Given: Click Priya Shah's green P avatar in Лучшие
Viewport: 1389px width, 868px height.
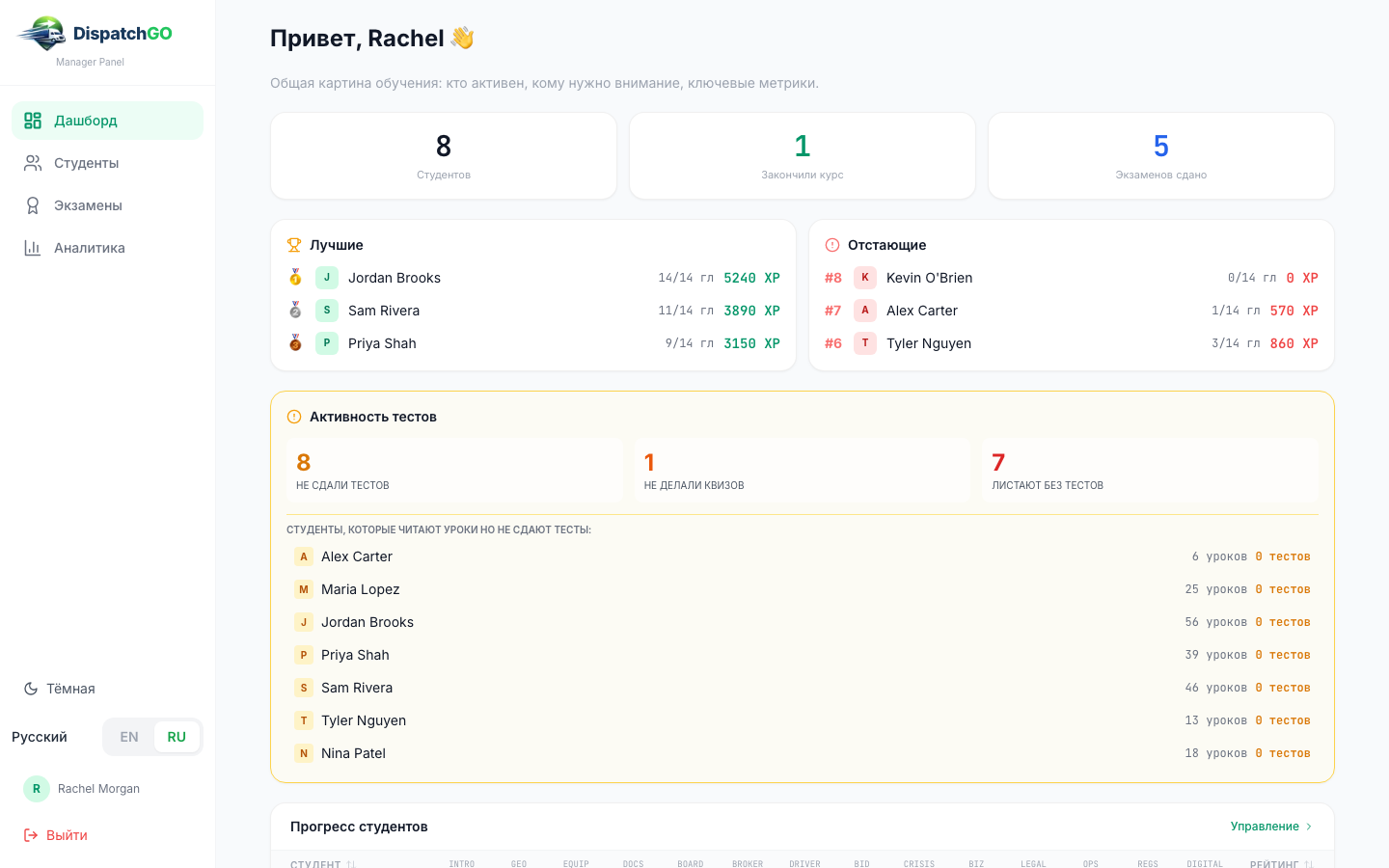Looking at the screenshot, I should 327,343.
